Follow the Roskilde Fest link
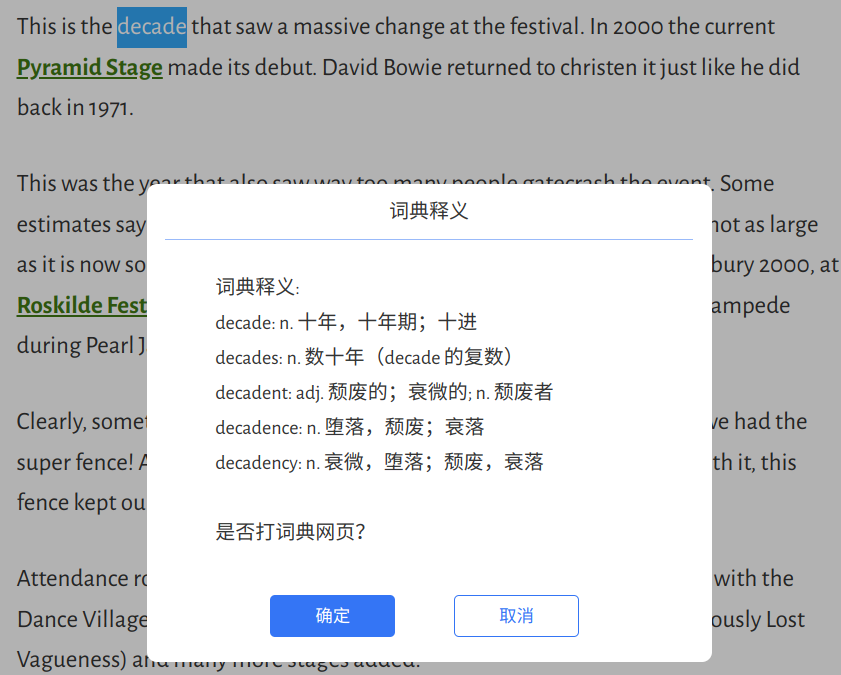This screenshot has width=841, height=675. 82,305
